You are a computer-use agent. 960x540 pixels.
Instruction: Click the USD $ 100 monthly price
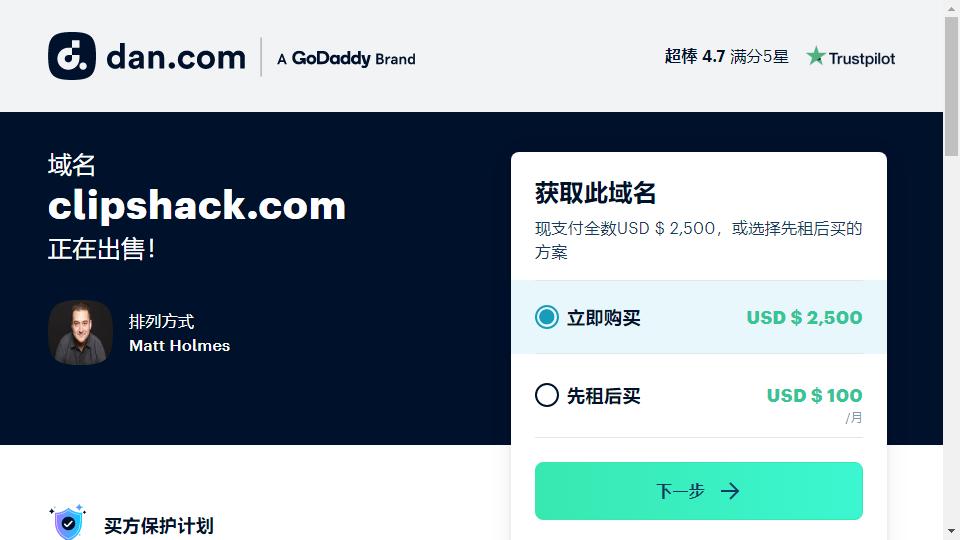[x=814, y=396]
